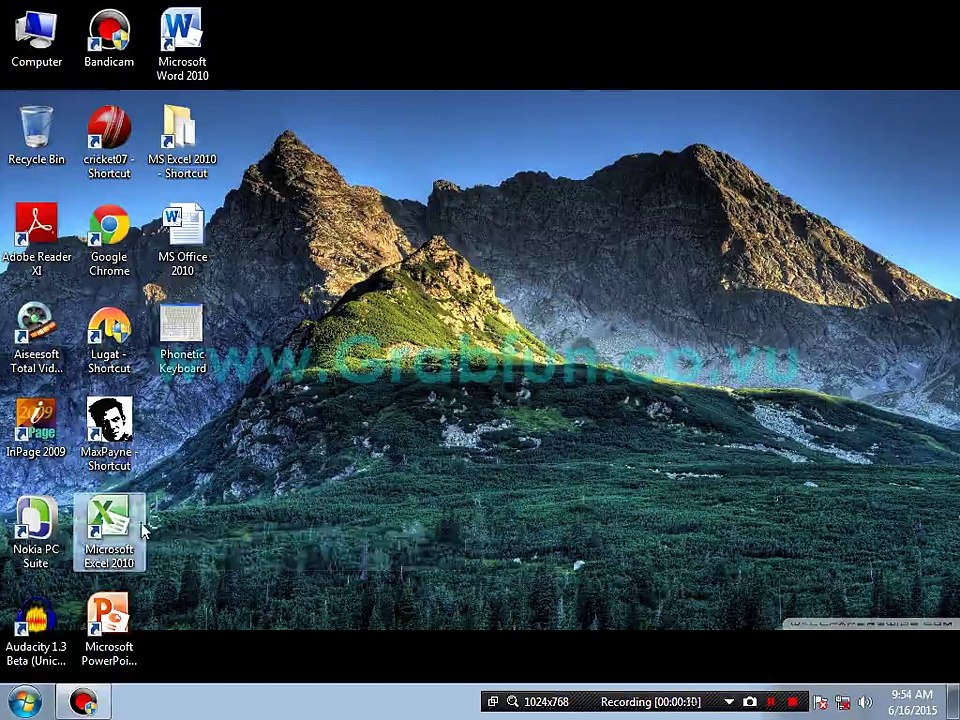Click the taskbar clock showing 9:54 AM
Screen dimensions: 960x720
tap(912, 702)
